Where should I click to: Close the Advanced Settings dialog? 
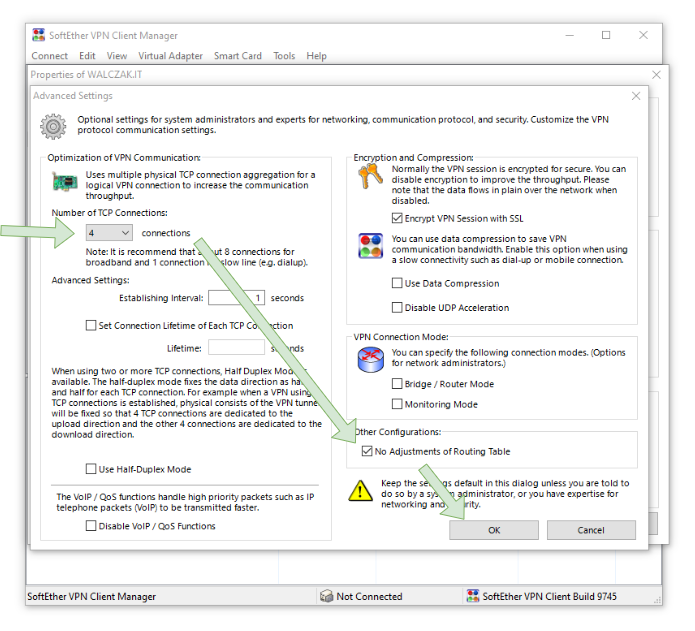[636, 96]
